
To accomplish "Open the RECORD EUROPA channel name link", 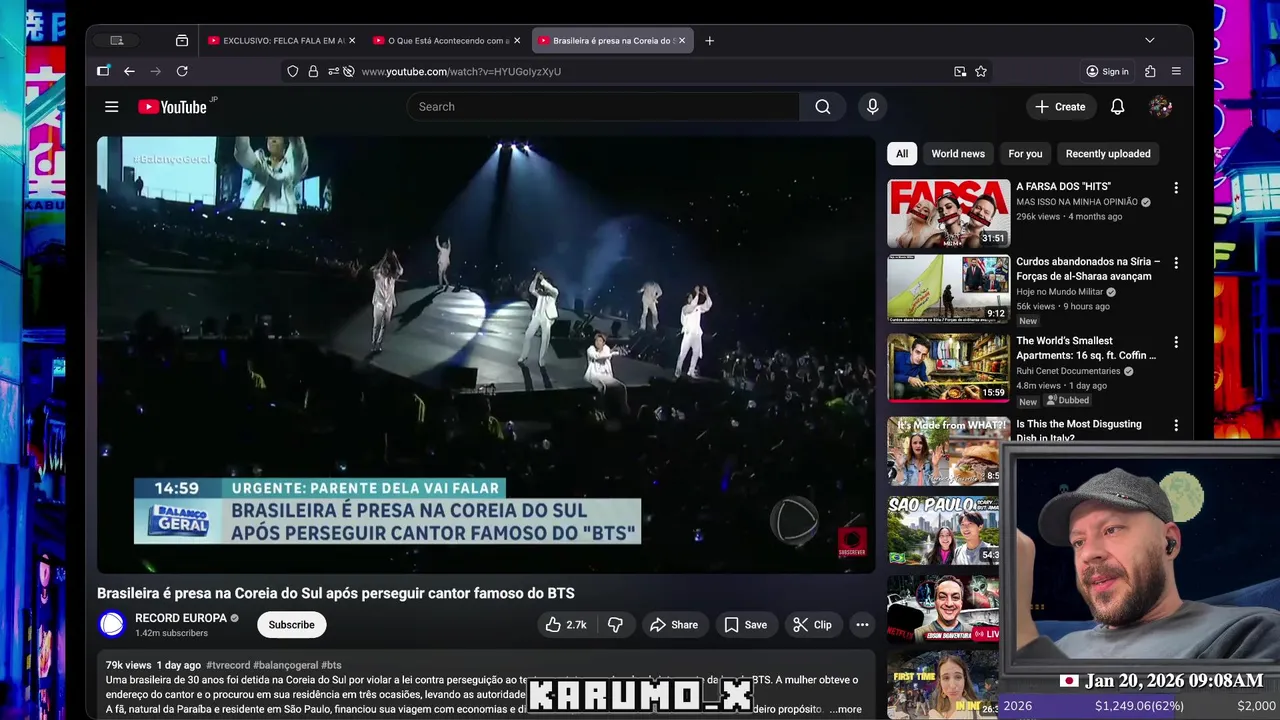I will pyautogui.click(x=181, y=618).
